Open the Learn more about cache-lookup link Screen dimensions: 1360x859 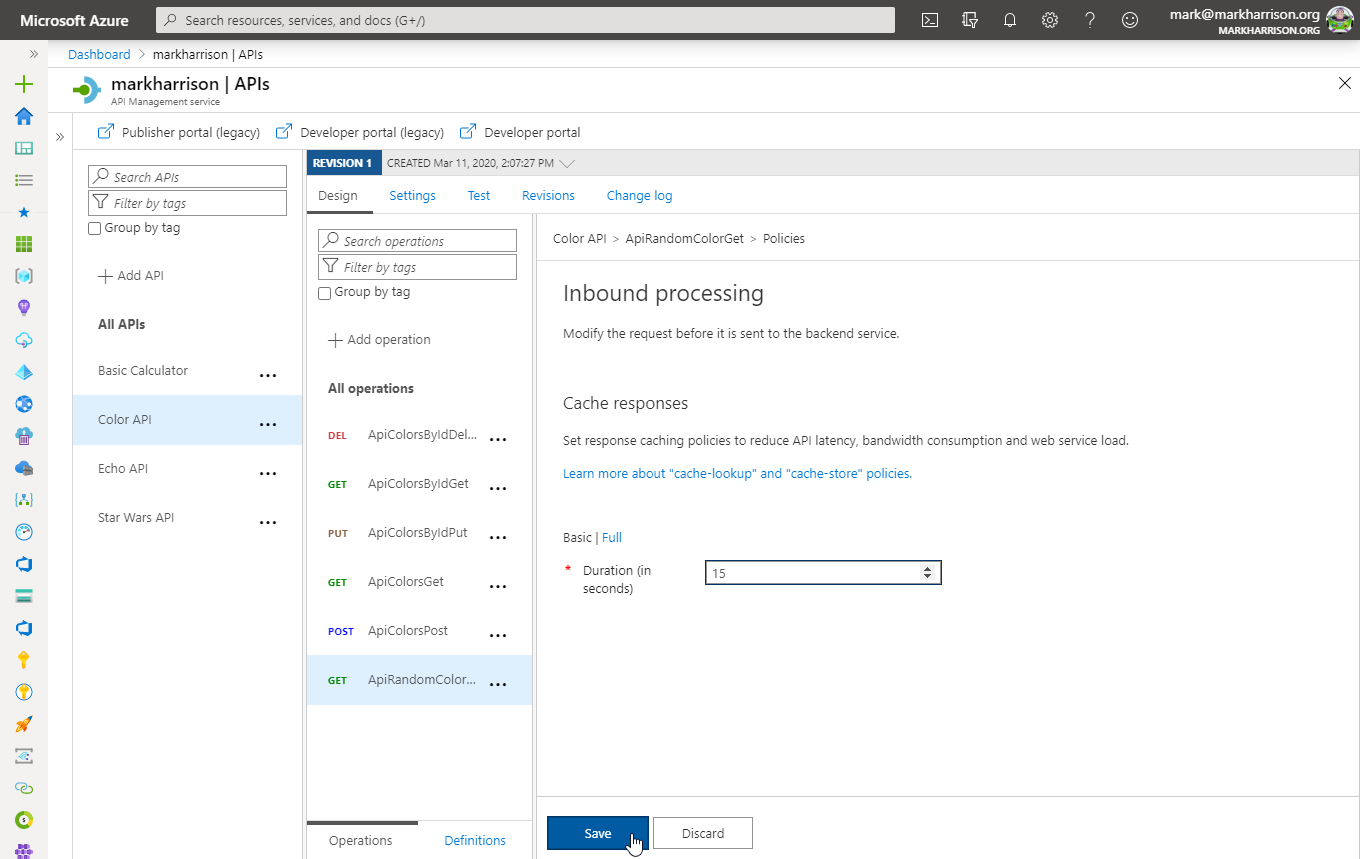[x=737, y=473]
